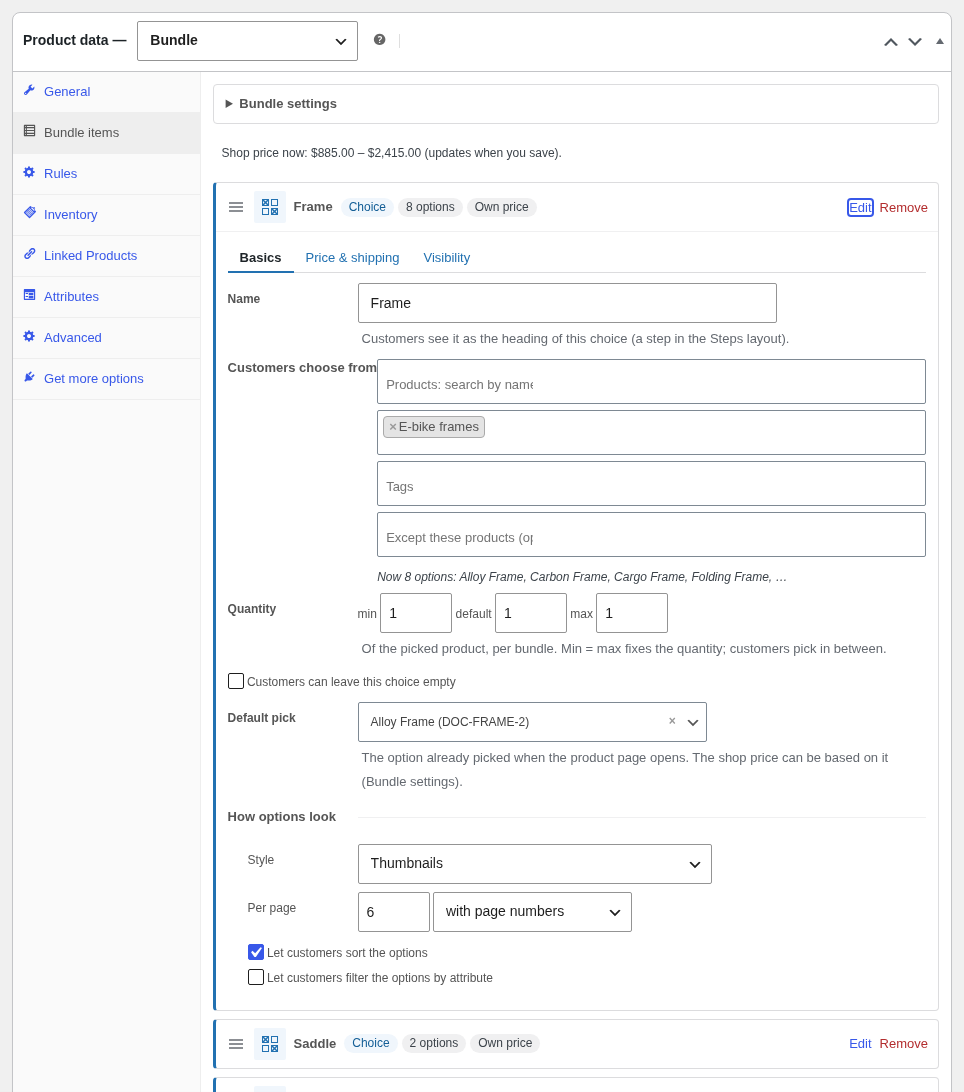Remove the Frame bundle item
The width and height of the screenshot is (964, 1092).
click(903, 208)
